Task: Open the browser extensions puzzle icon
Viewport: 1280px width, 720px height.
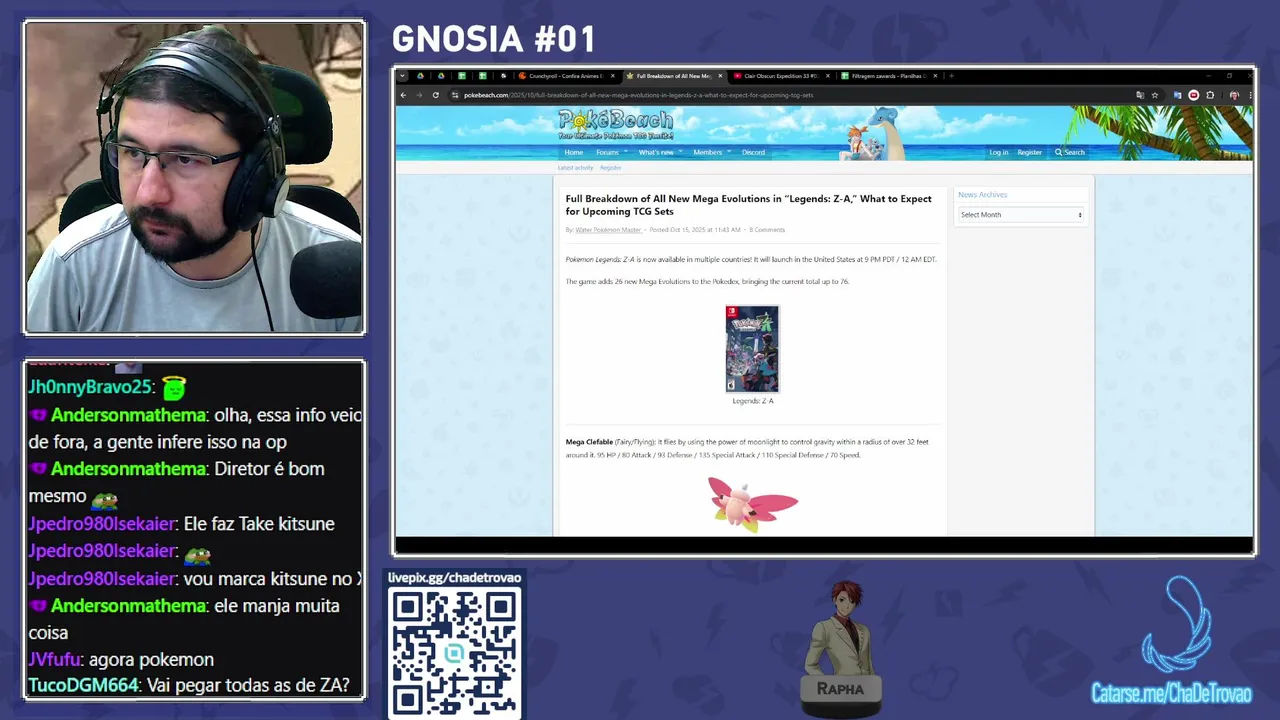Action: click(x=1210, y=95)
